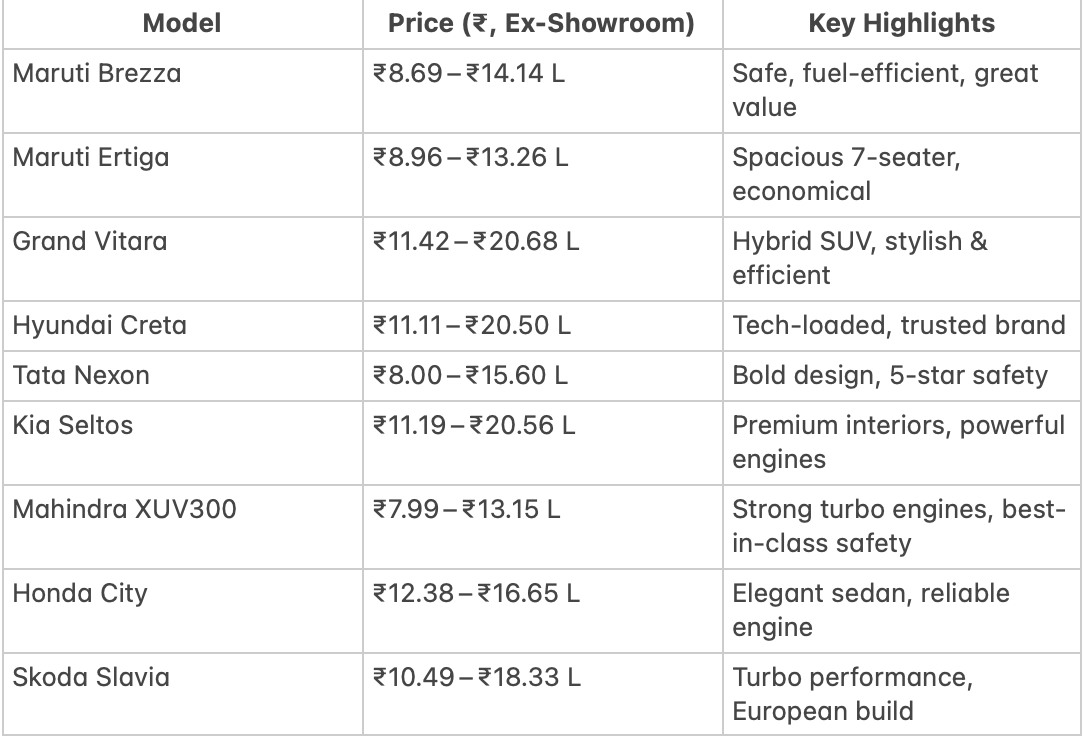Click 'Turbo performance, European build' cell
Image resolution: width=1086 pixels, height=740 pixels.
coord(902,694)
